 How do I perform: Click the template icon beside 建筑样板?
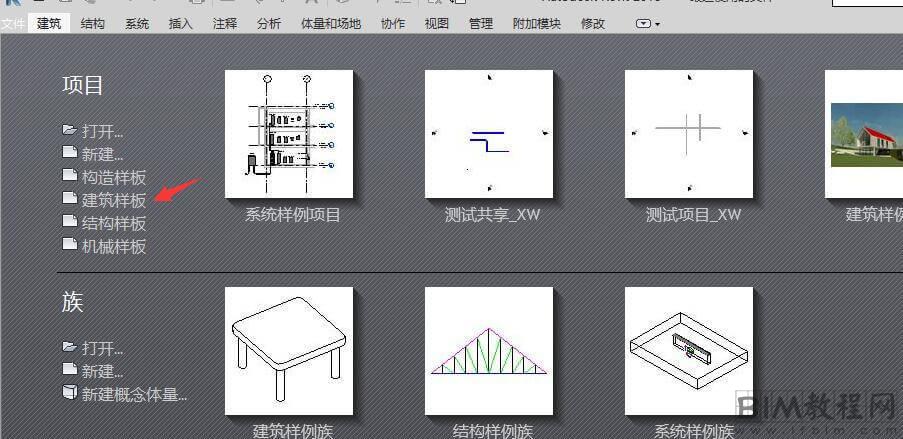[70, 198]
